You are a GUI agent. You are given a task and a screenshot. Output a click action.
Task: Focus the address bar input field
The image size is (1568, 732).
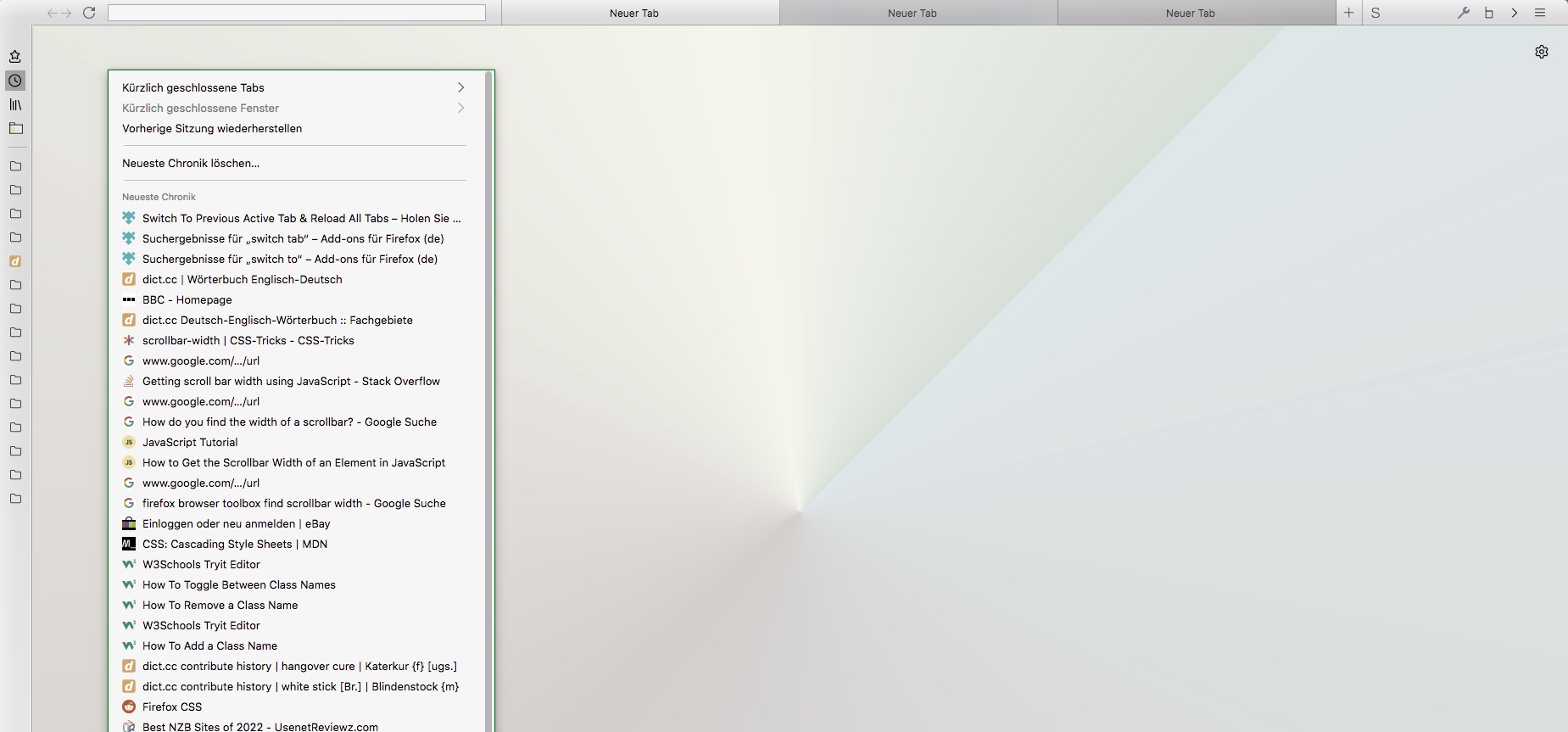(x=297, y=13)
